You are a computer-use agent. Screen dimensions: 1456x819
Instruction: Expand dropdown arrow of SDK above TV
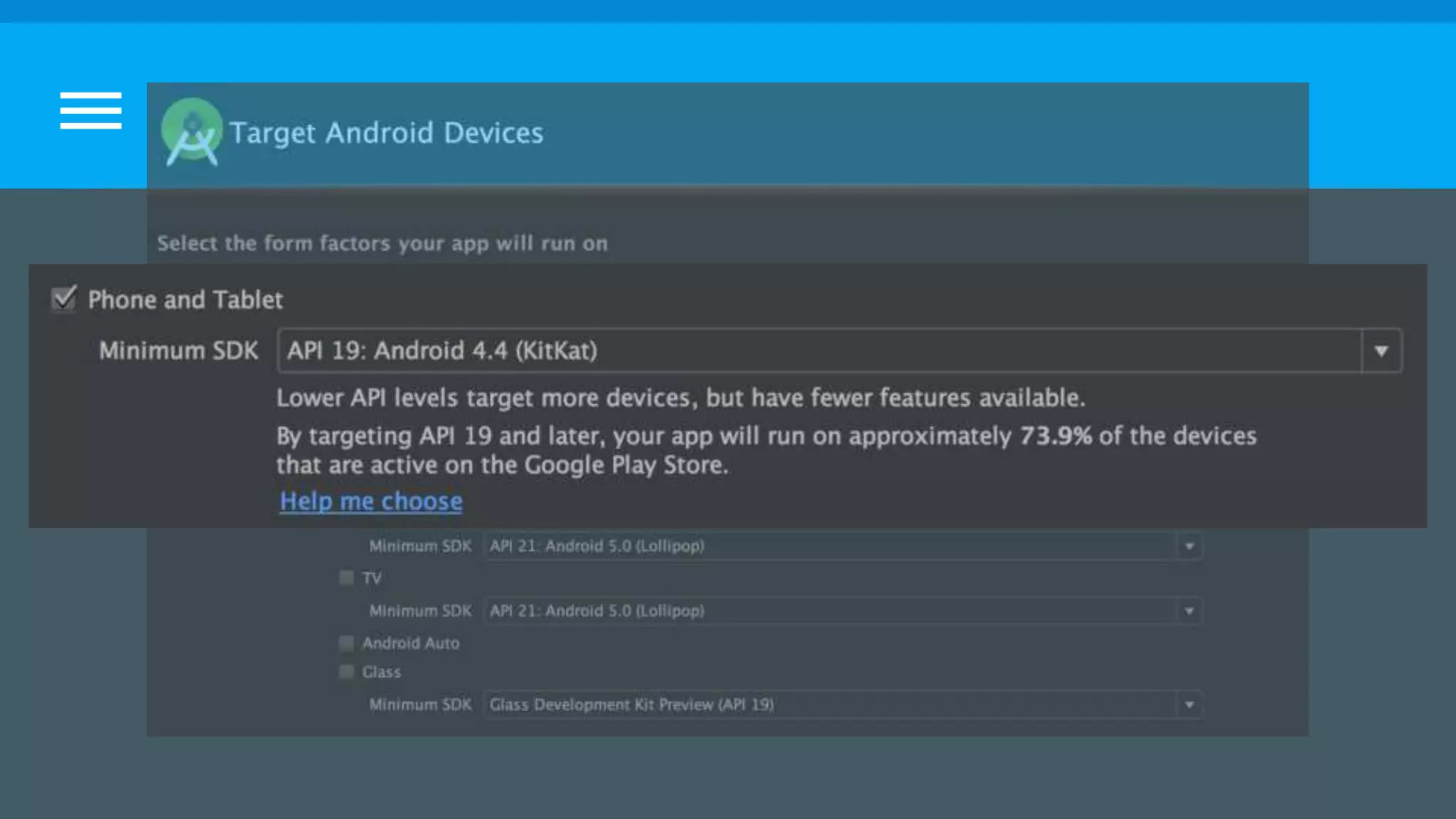(x=1189, y=546)
